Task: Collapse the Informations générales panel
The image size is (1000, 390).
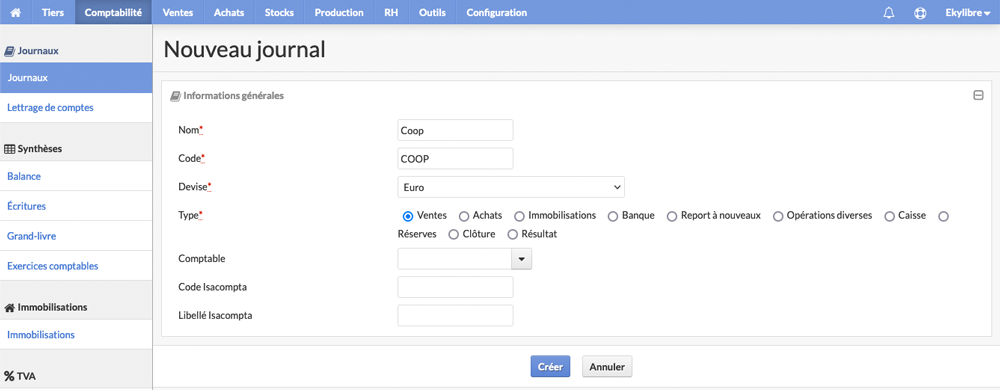Action: coord(978,96)
